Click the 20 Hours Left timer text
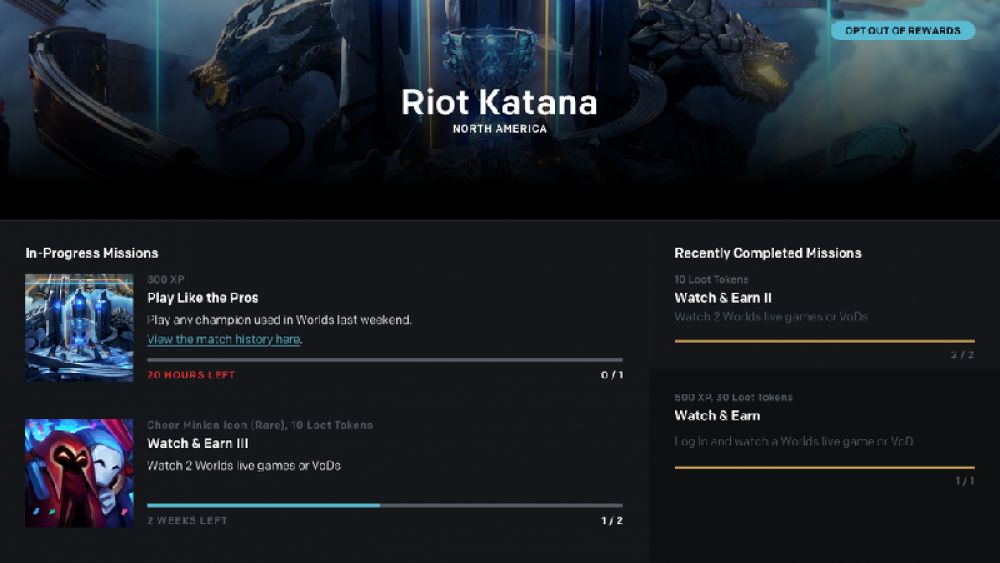This screenshot has height=563, width=1000. [191, 375]
